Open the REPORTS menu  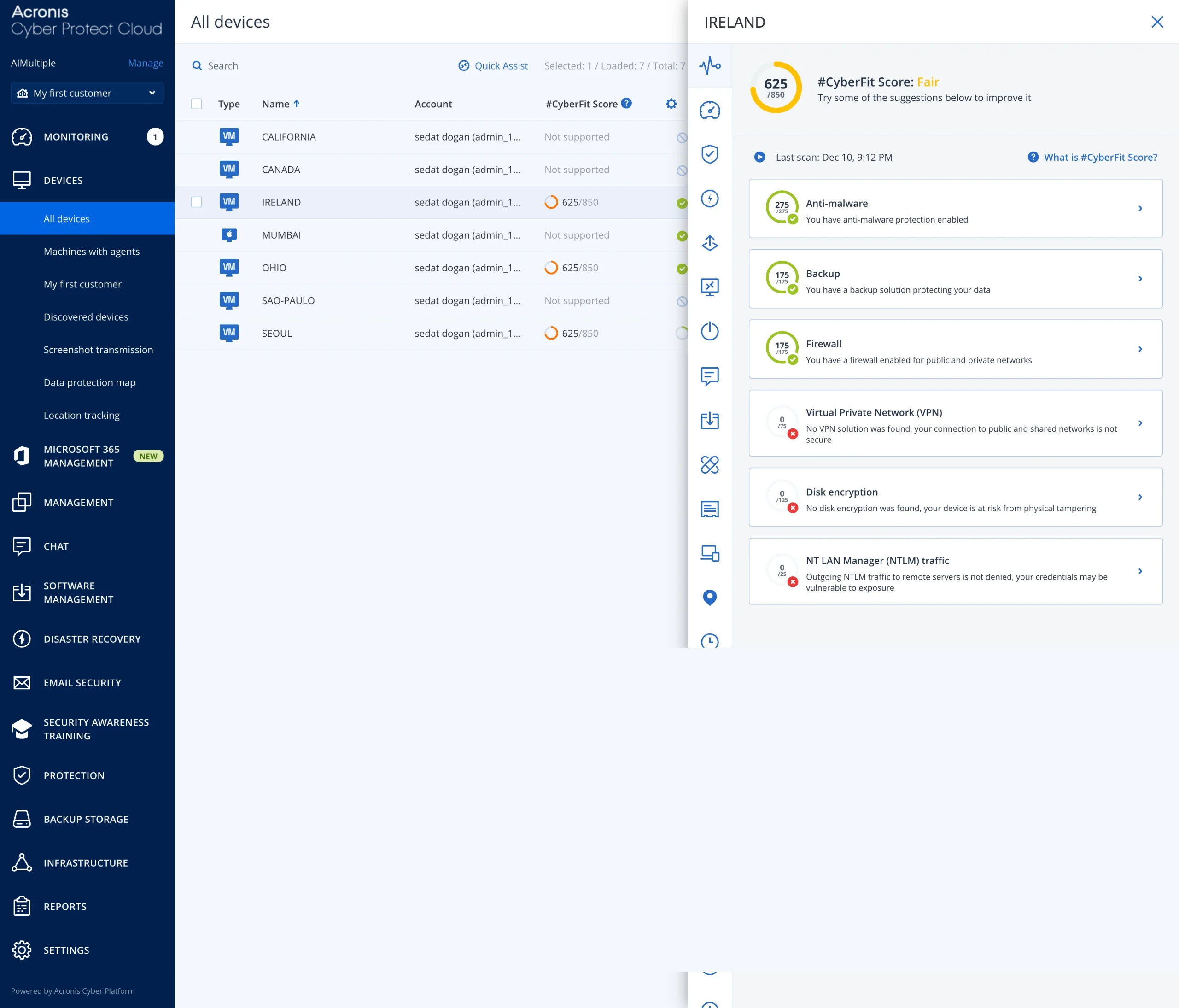[87, 907]
